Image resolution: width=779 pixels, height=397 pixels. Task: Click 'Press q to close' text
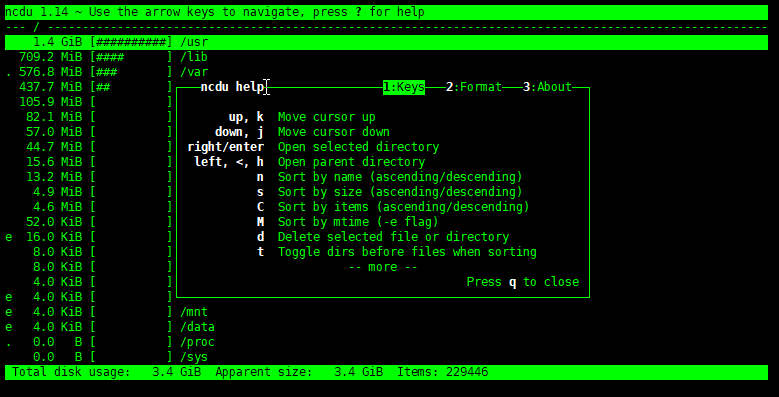coord(523,282)
